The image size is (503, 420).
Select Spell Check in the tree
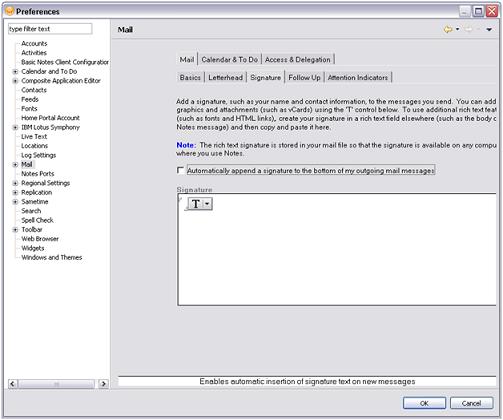point(37,220)
